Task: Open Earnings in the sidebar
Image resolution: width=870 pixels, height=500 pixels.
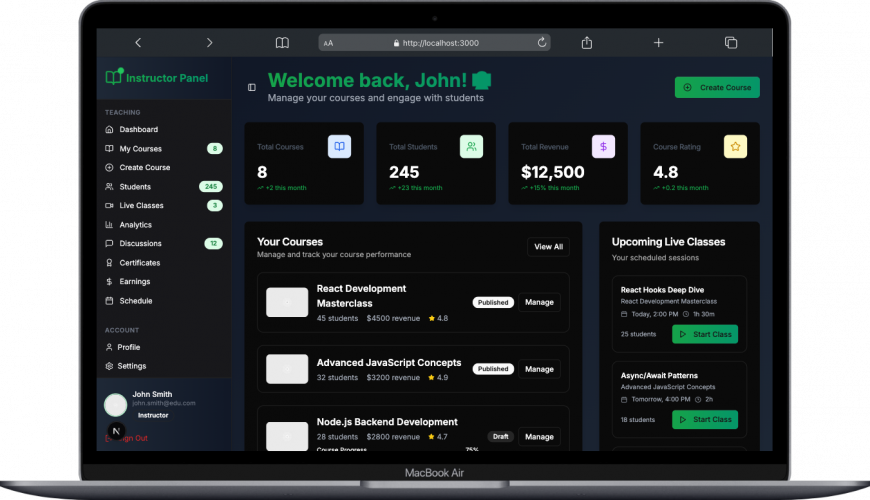Action: 164,281
